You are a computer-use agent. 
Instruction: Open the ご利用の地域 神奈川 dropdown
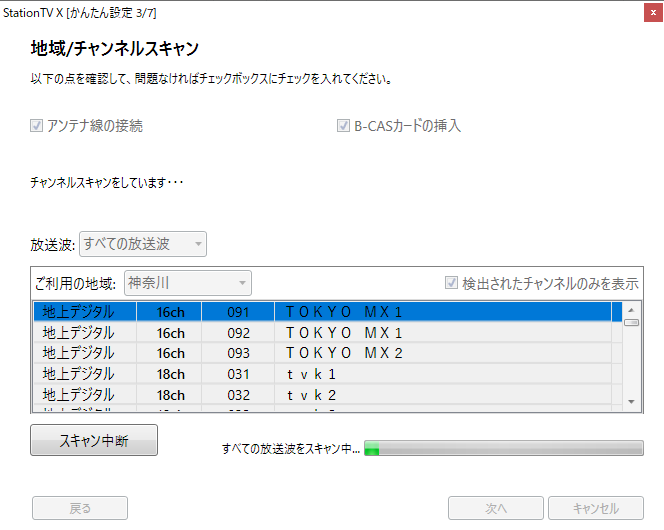point(188,283)
